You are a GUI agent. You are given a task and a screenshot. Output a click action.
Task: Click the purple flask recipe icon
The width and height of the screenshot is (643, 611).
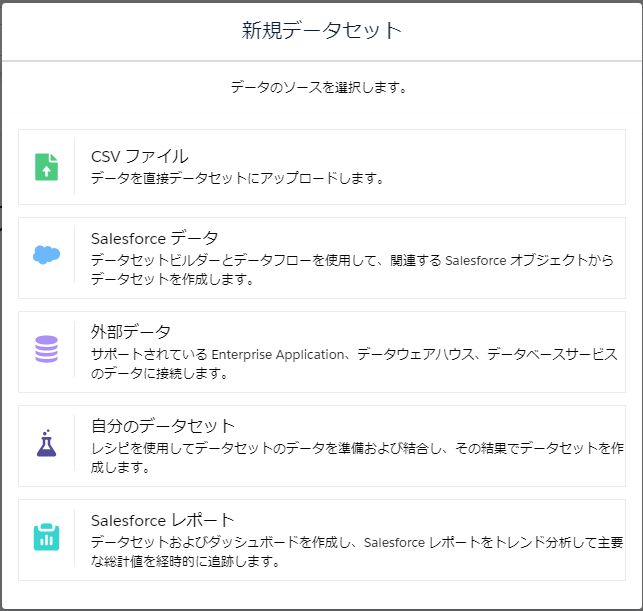point(47,443)
